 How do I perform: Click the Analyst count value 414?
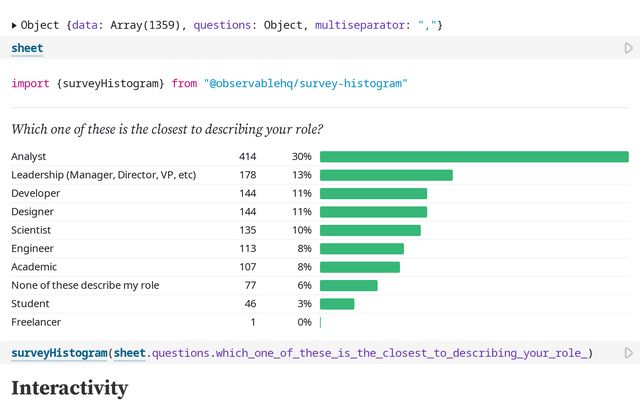[x=248, y=157]
